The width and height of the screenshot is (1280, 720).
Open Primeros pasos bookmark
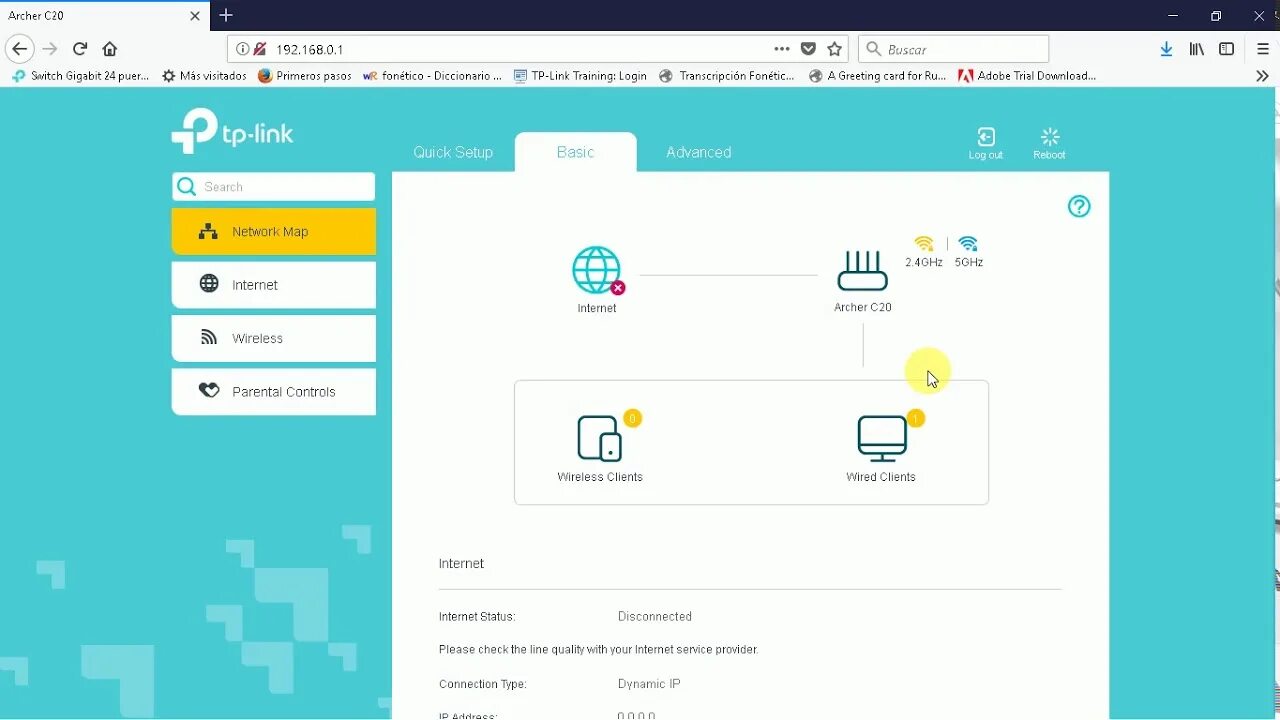pyautogui.click(x=305, y=76)
